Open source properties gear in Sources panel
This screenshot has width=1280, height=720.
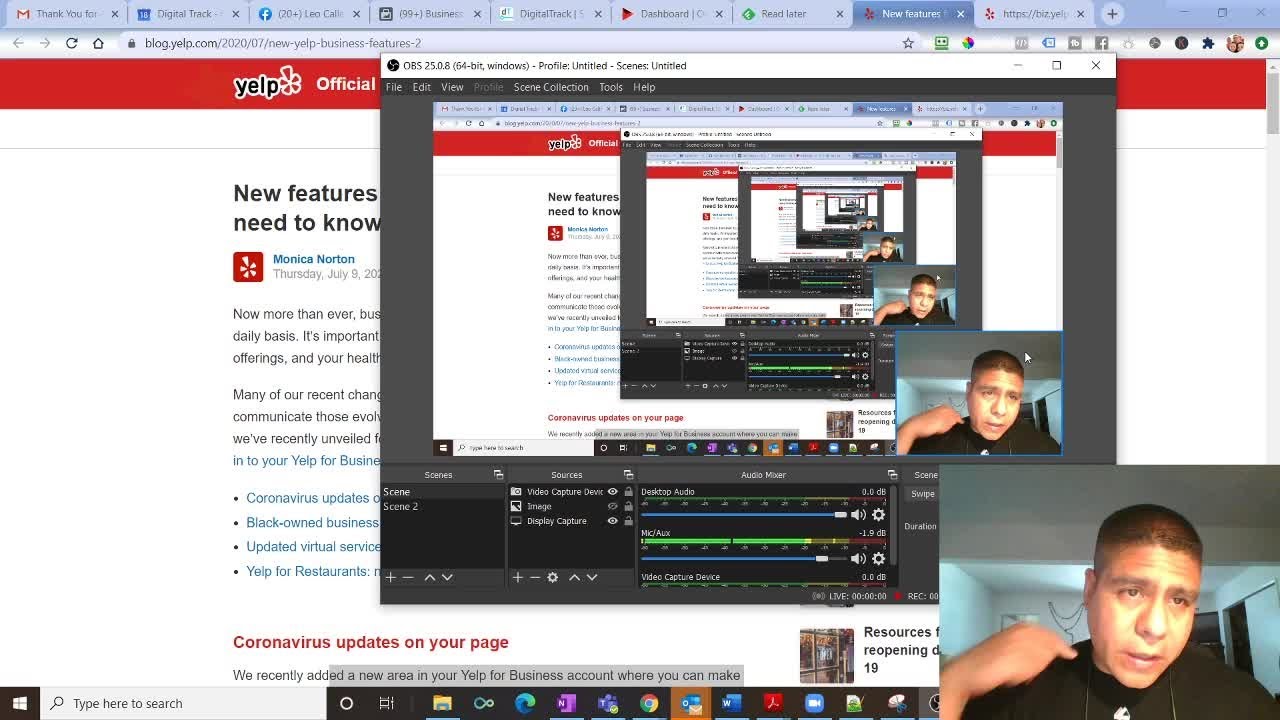coord(552,577)
